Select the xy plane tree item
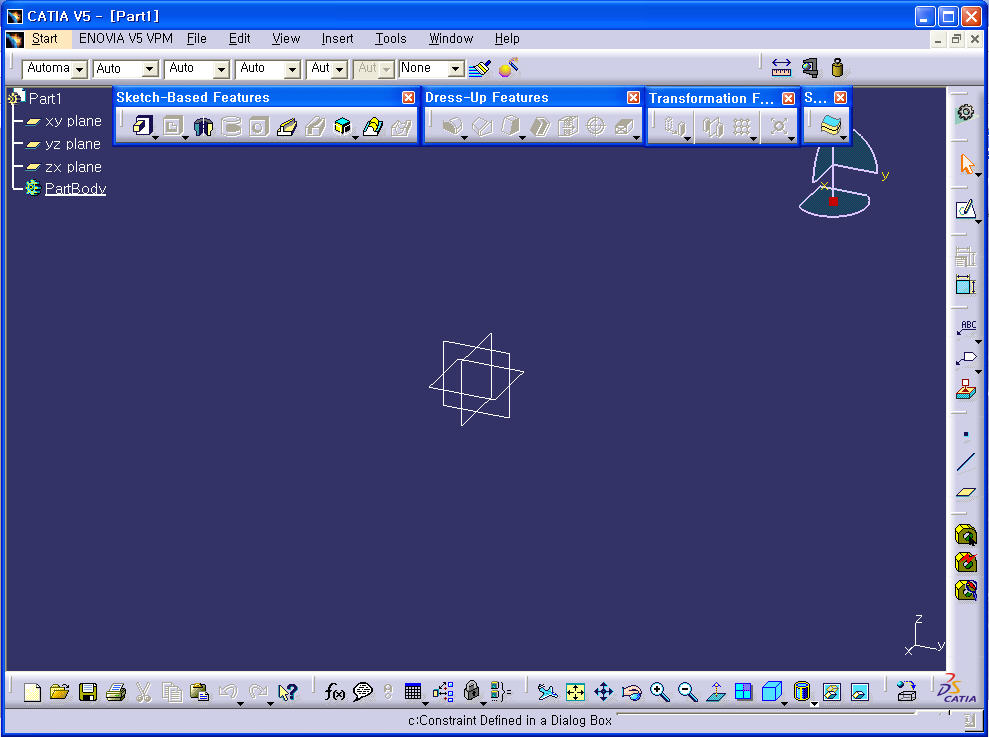 [x=73, y=121]
